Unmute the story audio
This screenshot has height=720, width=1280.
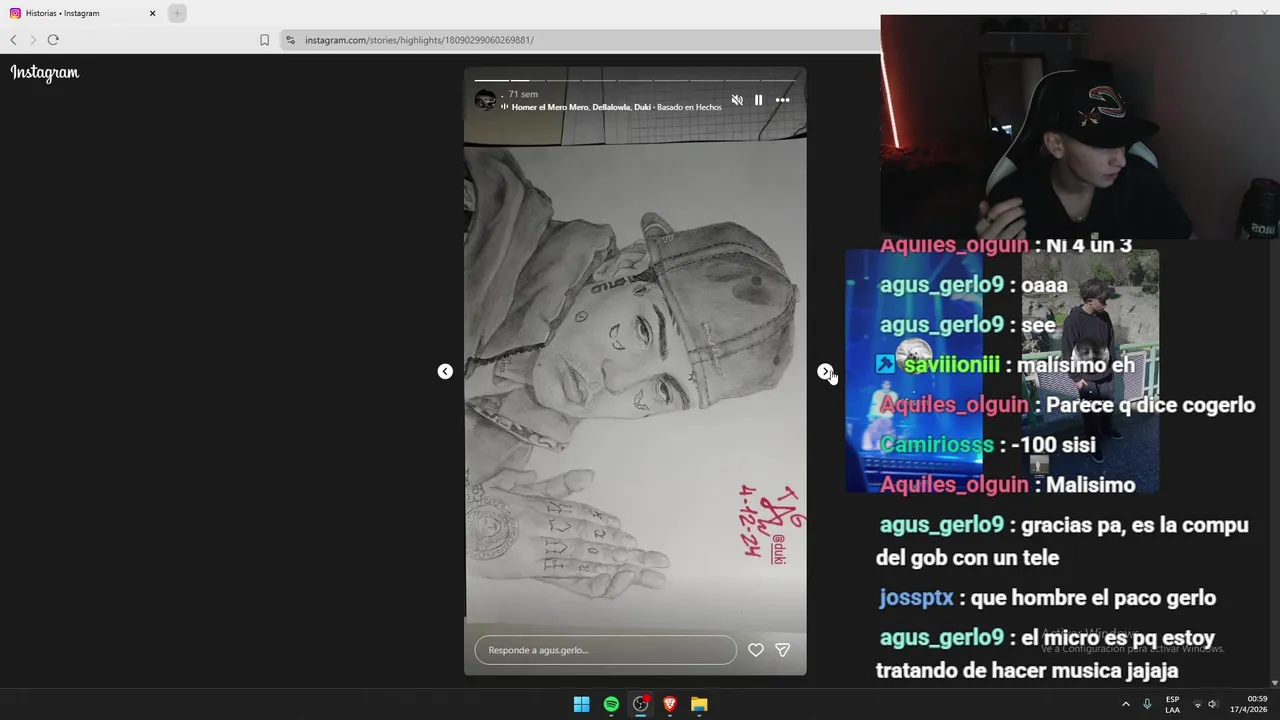[x=737, y=100]
